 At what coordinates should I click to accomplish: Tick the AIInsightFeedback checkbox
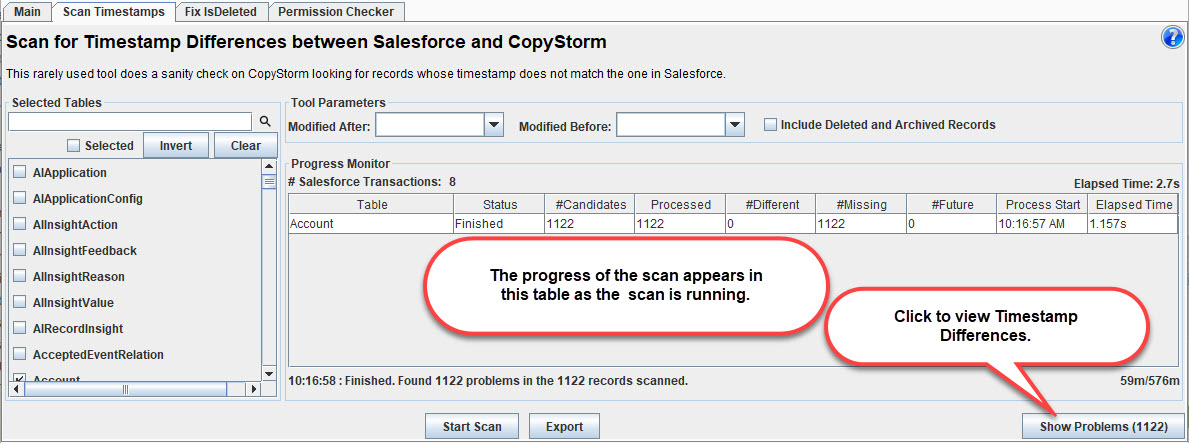21,250
